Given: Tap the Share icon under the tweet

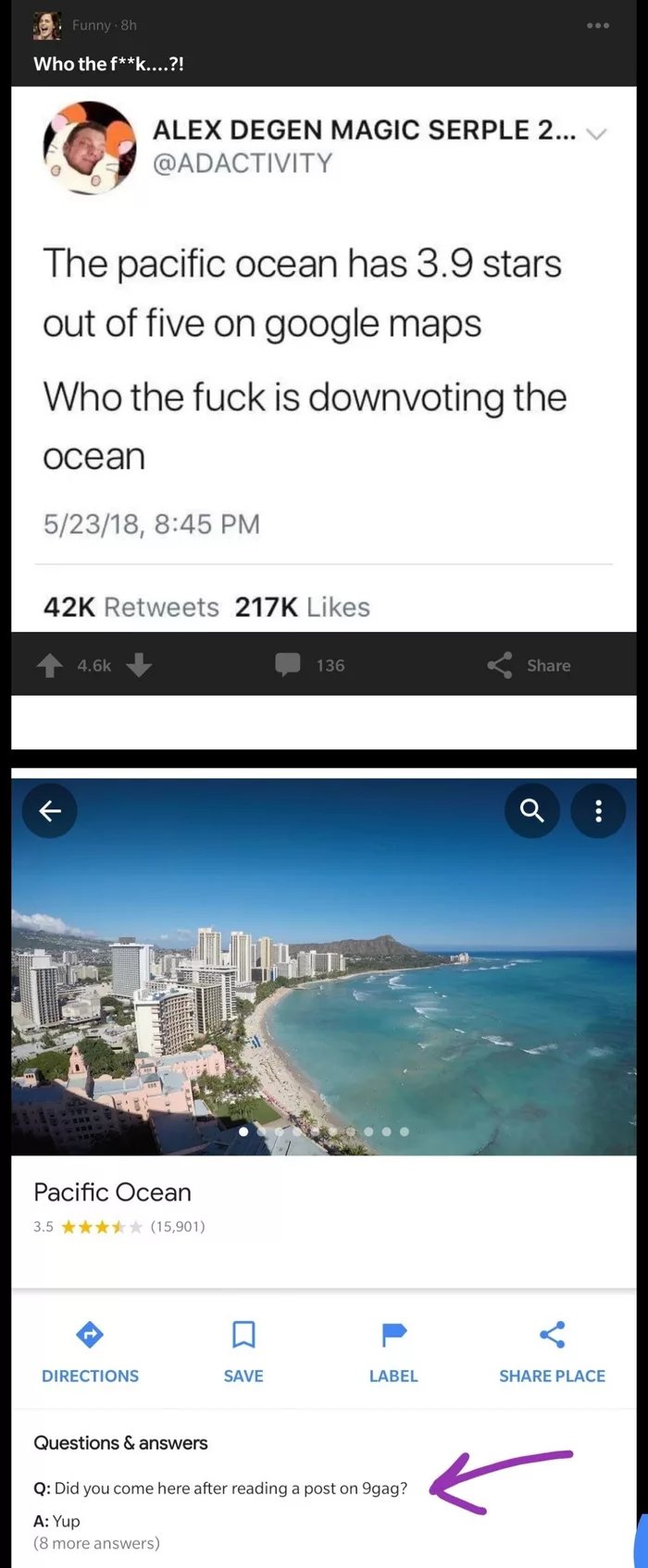Looking at the screenshot, I should (500, 665).
